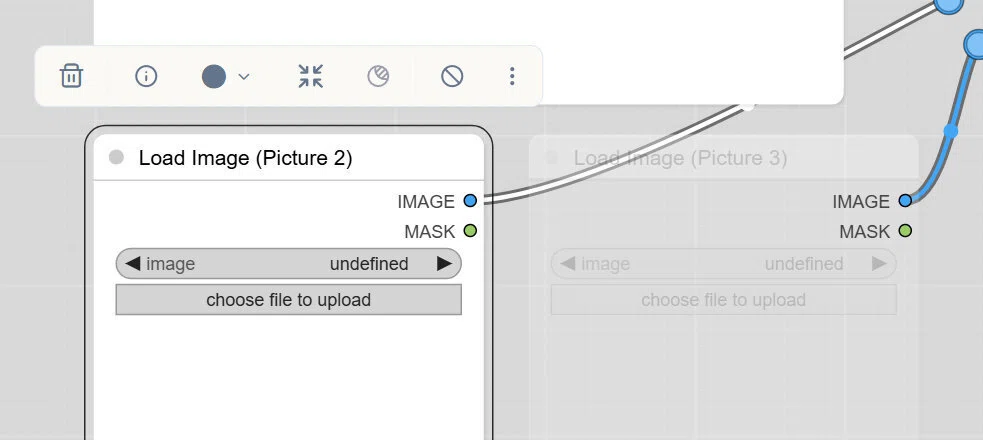Select Picture 2 MASK output socket

(x=470, y=231)
